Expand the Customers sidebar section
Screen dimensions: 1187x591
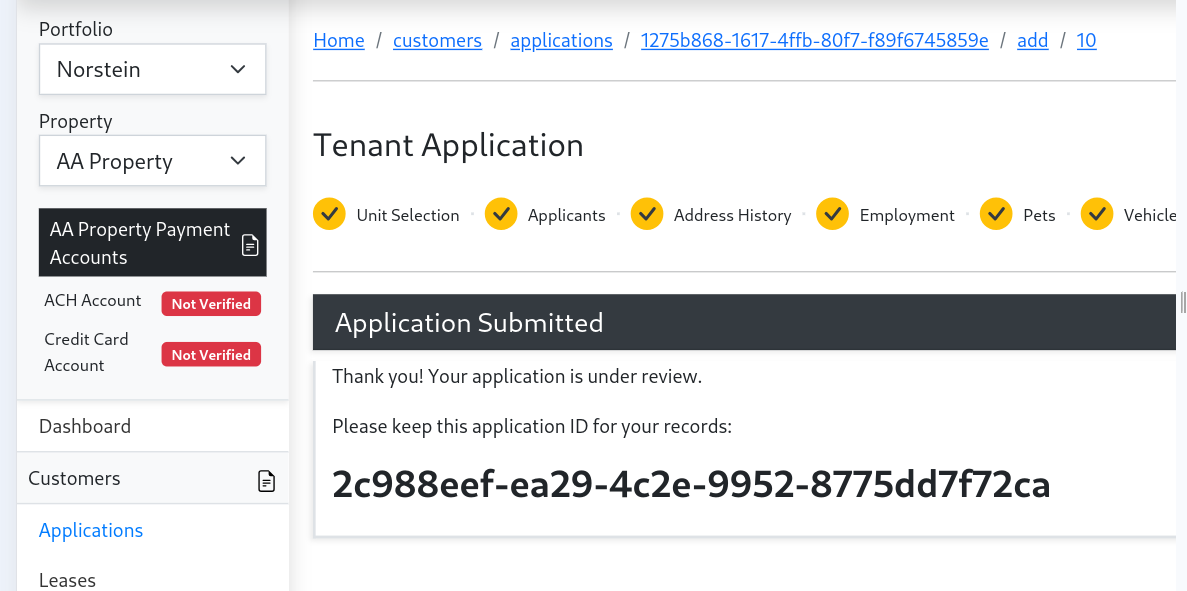(74, 478)
